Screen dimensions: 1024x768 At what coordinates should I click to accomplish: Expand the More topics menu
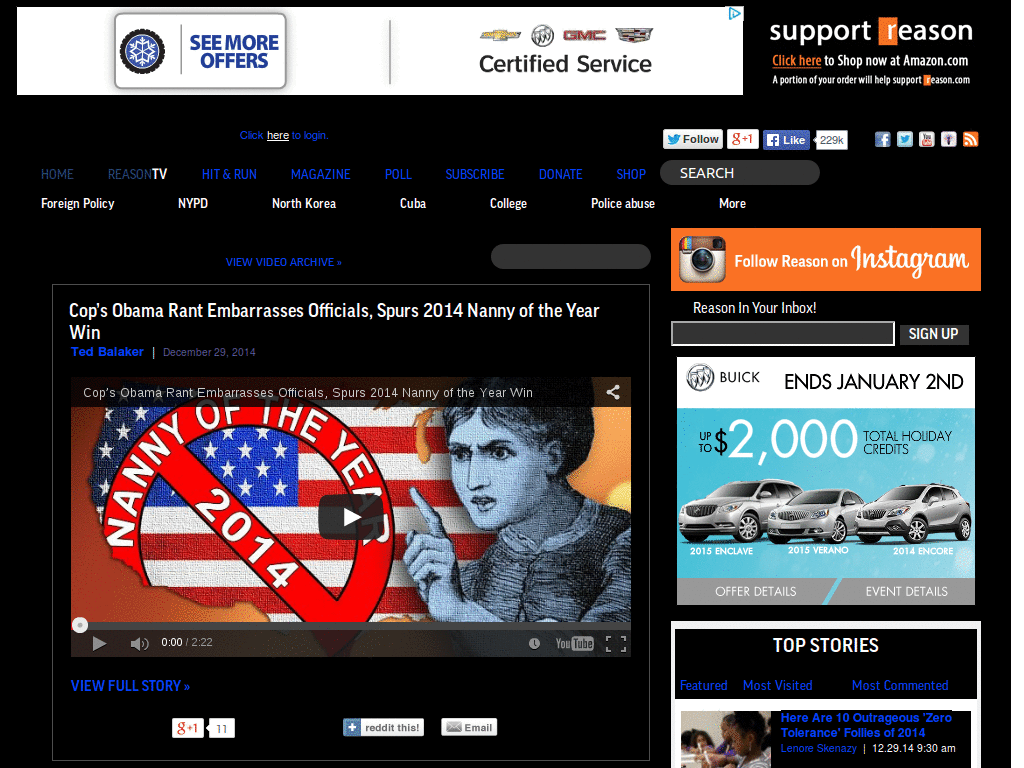click(732, 204)
